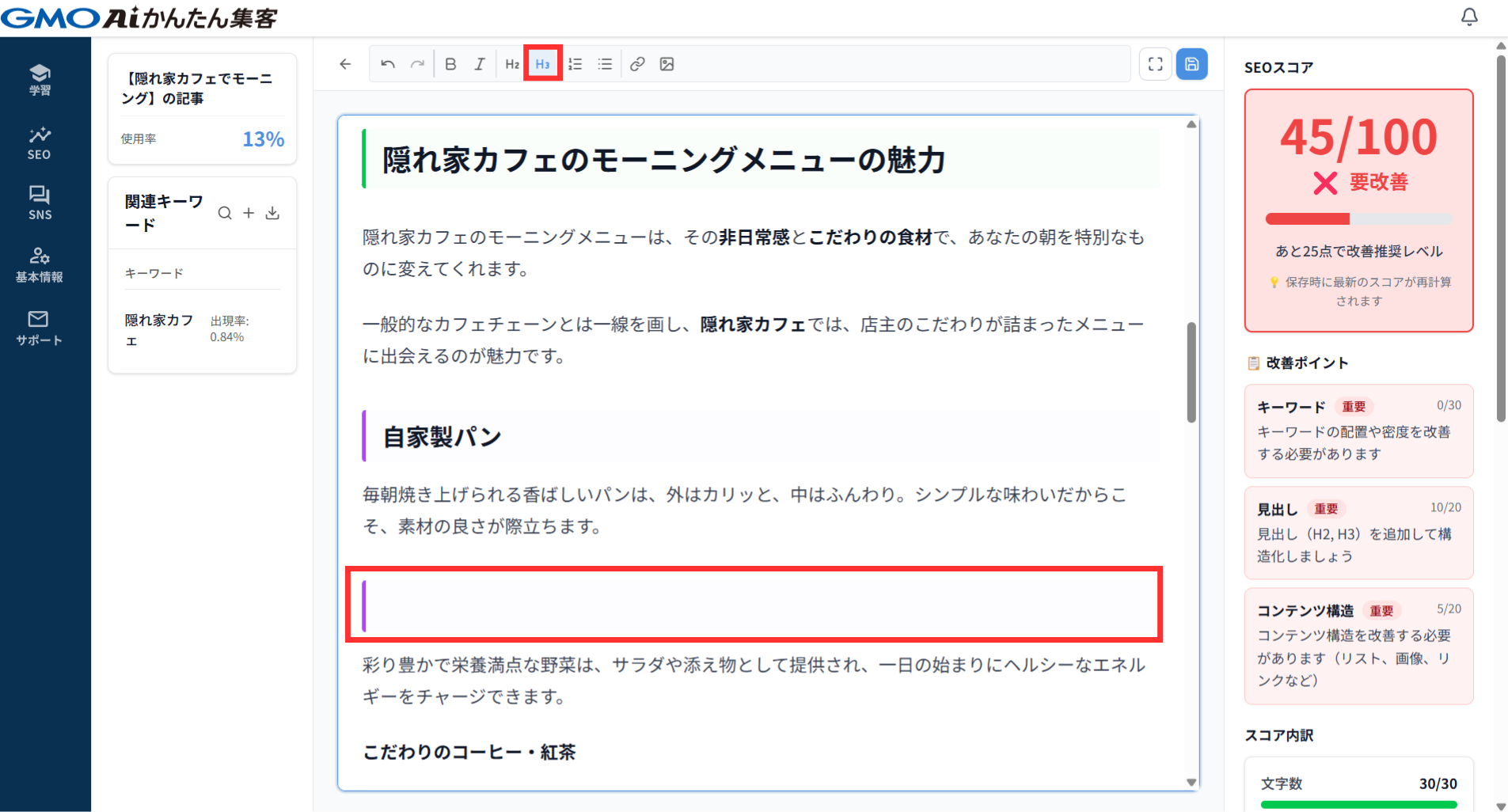1508x812 pixels.
Task: Add a related keyword with plus icon
Action: 249,213
